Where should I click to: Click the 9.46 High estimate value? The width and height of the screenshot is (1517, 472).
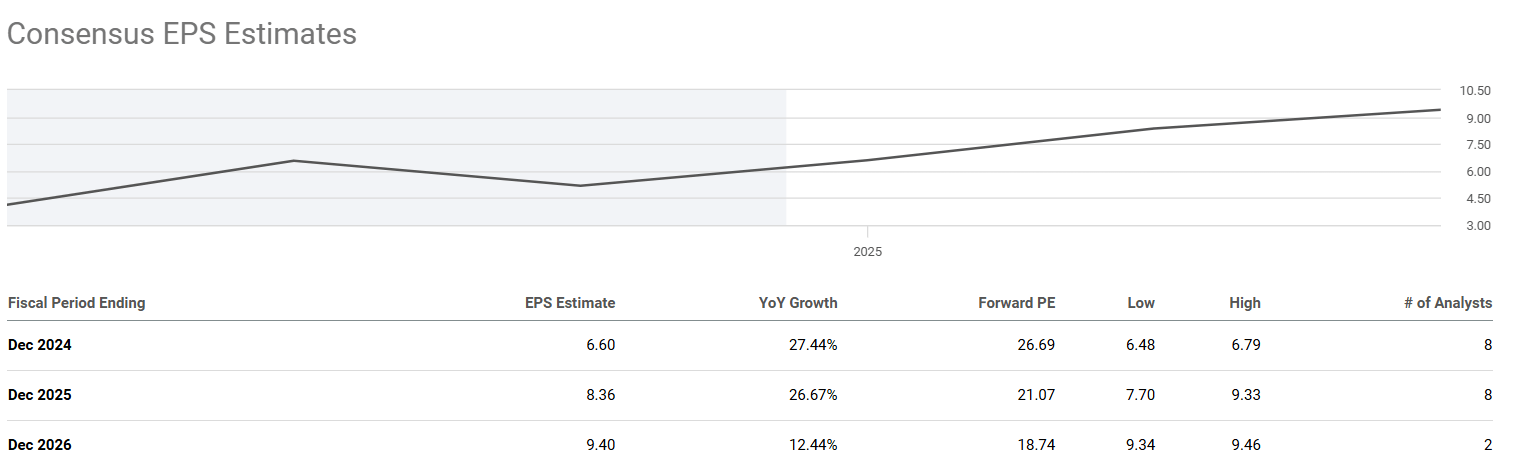pyautogui.click(x=1245, y=445)
